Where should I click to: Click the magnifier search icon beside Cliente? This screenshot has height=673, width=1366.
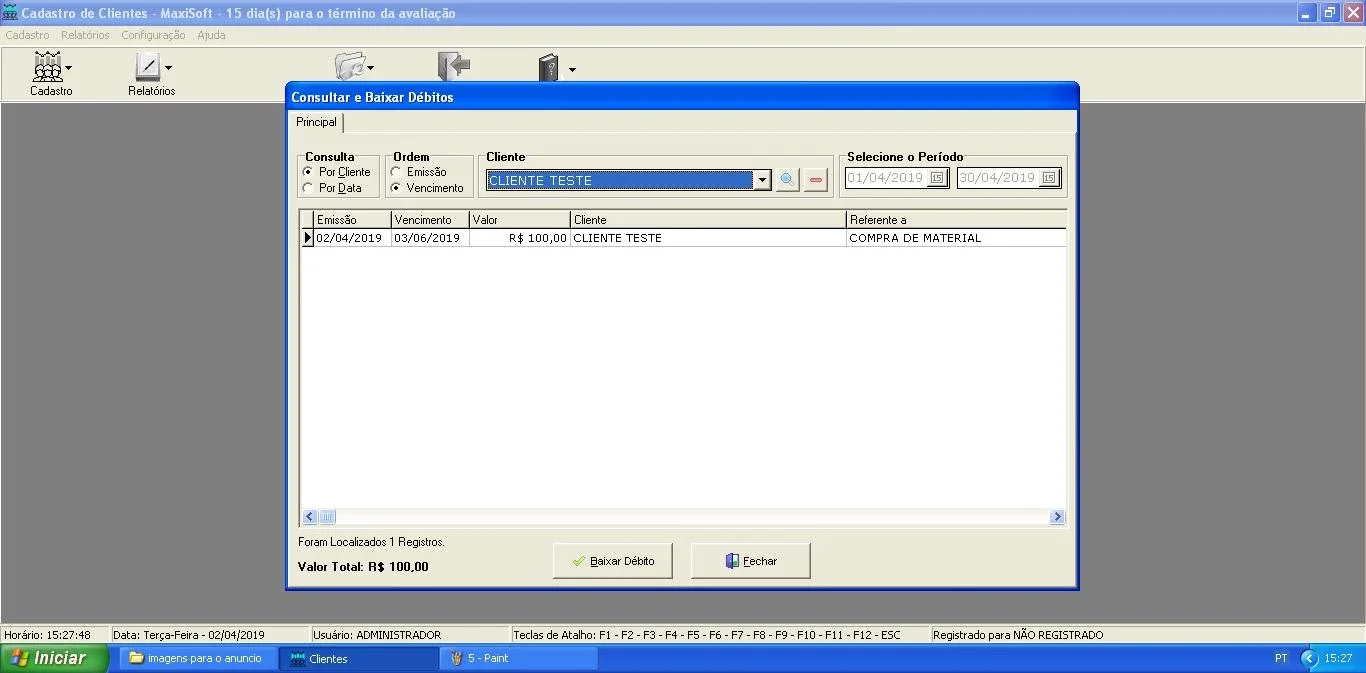788,180
